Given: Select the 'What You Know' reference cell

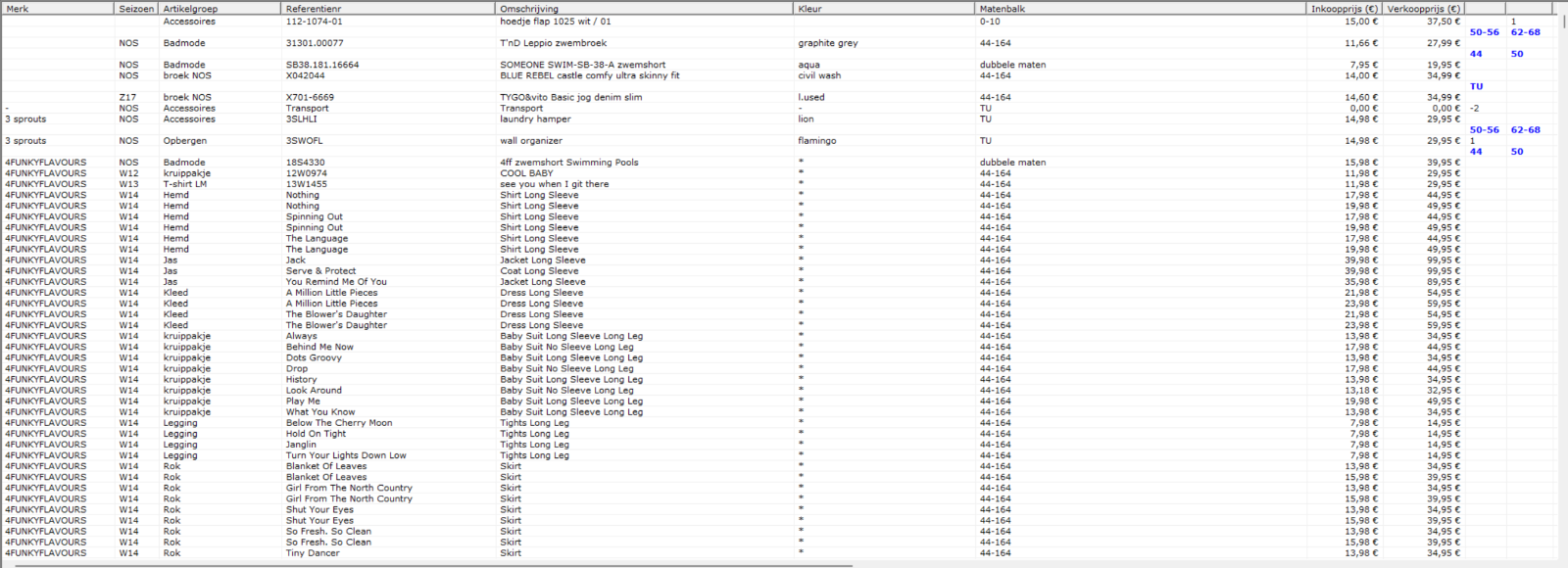Looking at the screenshot, I should pos(320,411).
